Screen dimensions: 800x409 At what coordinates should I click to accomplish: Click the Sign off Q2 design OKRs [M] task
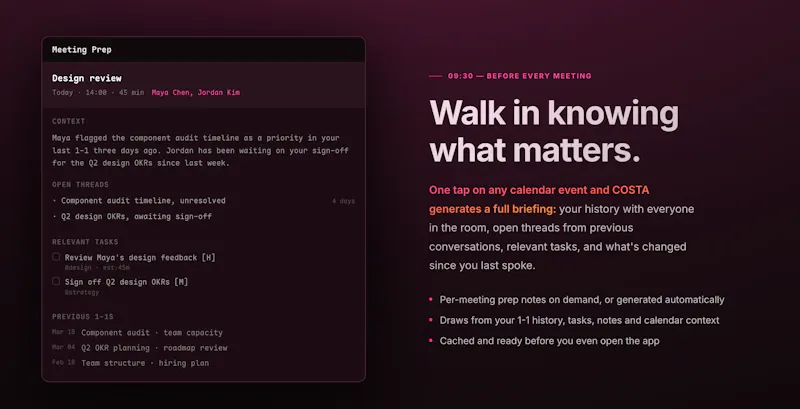pos(126,282)
